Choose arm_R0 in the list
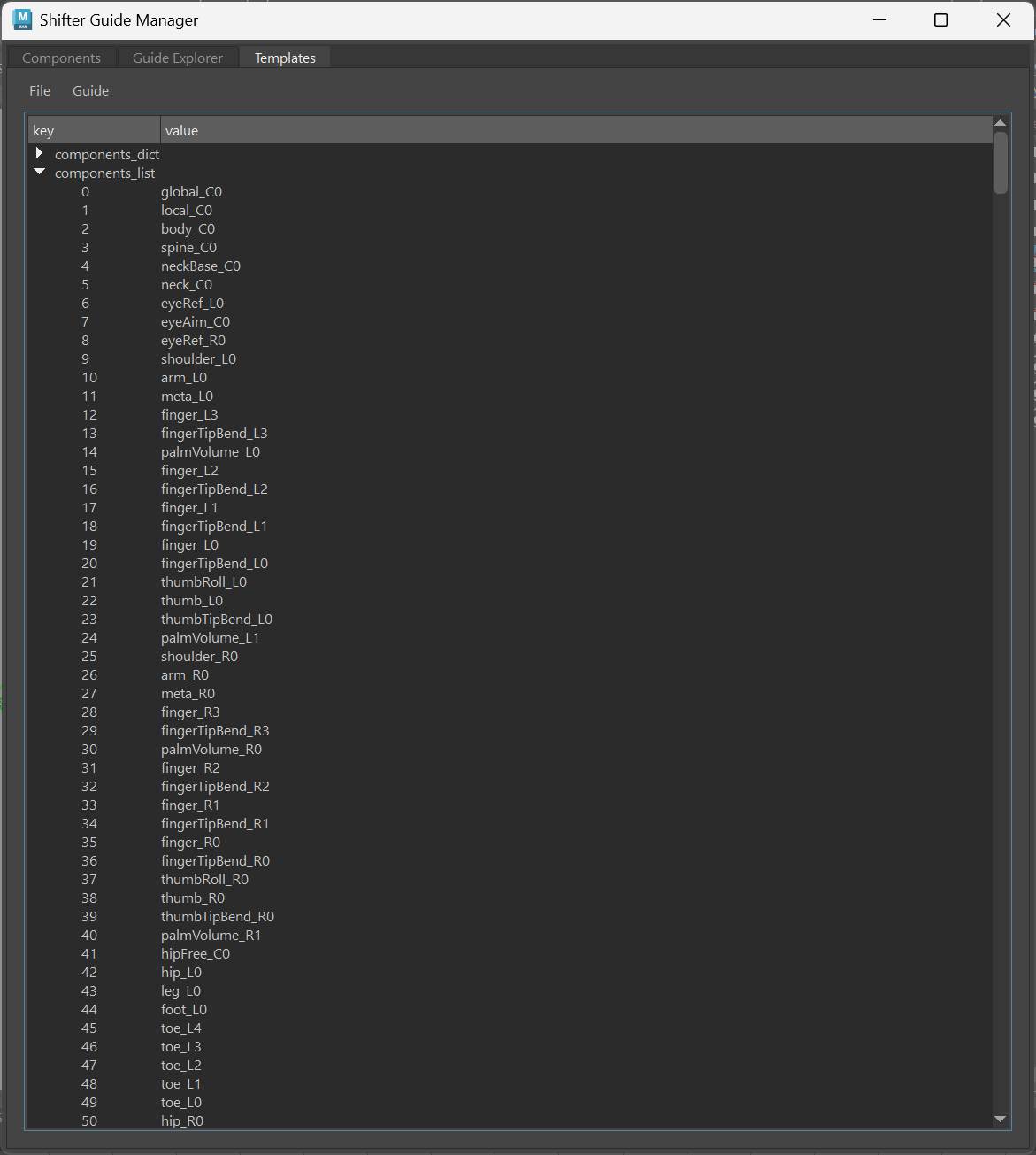Image resolution: width=1036 pixels, height=1155 pixels. click(x=510, y=674)
